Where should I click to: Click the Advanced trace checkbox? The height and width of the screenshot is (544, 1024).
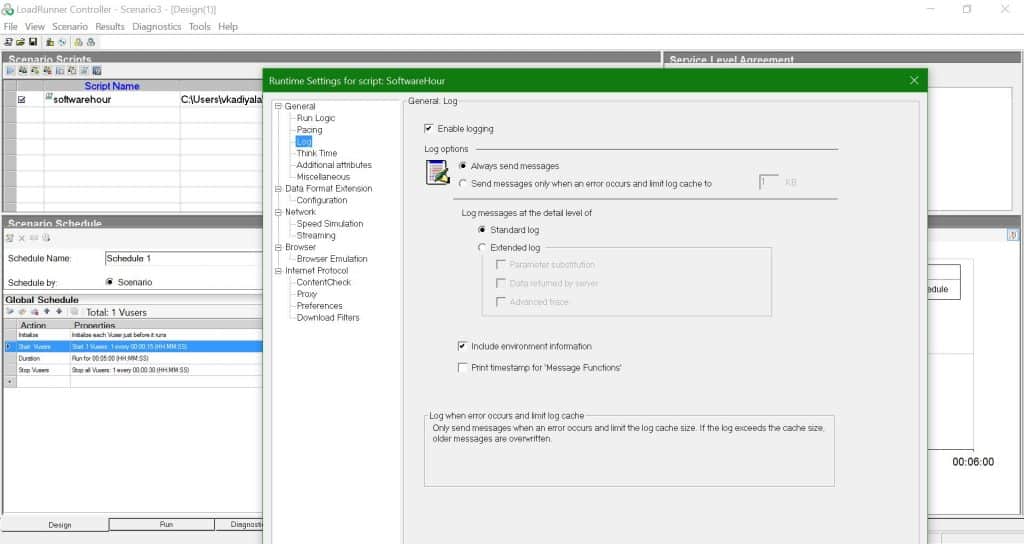click(501, 301)
